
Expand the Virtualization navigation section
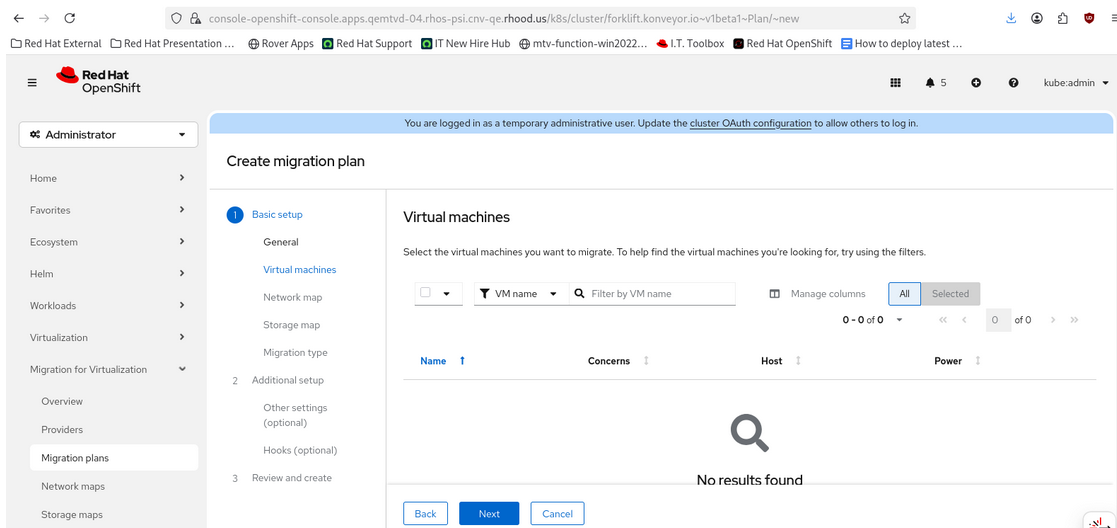click(108, 337)
